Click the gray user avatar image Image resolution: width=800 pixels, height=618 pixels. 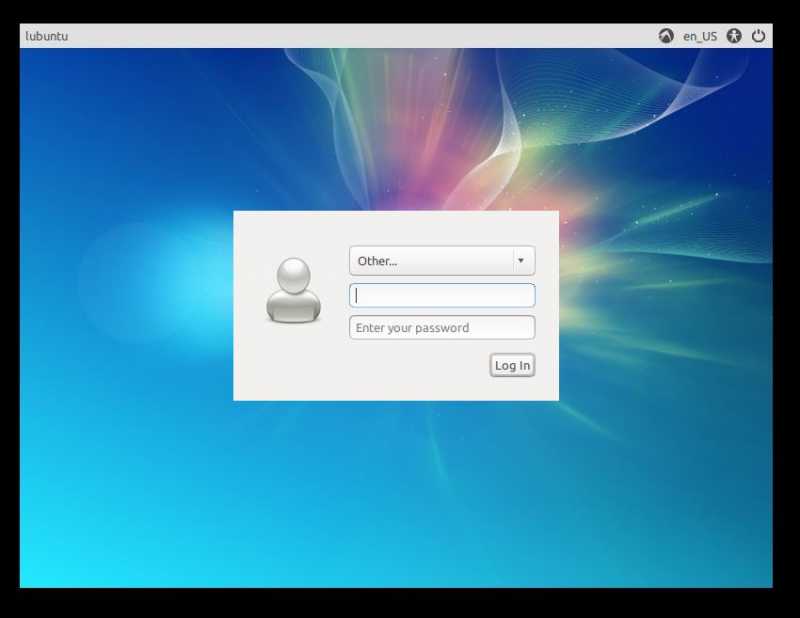(293, 291)
